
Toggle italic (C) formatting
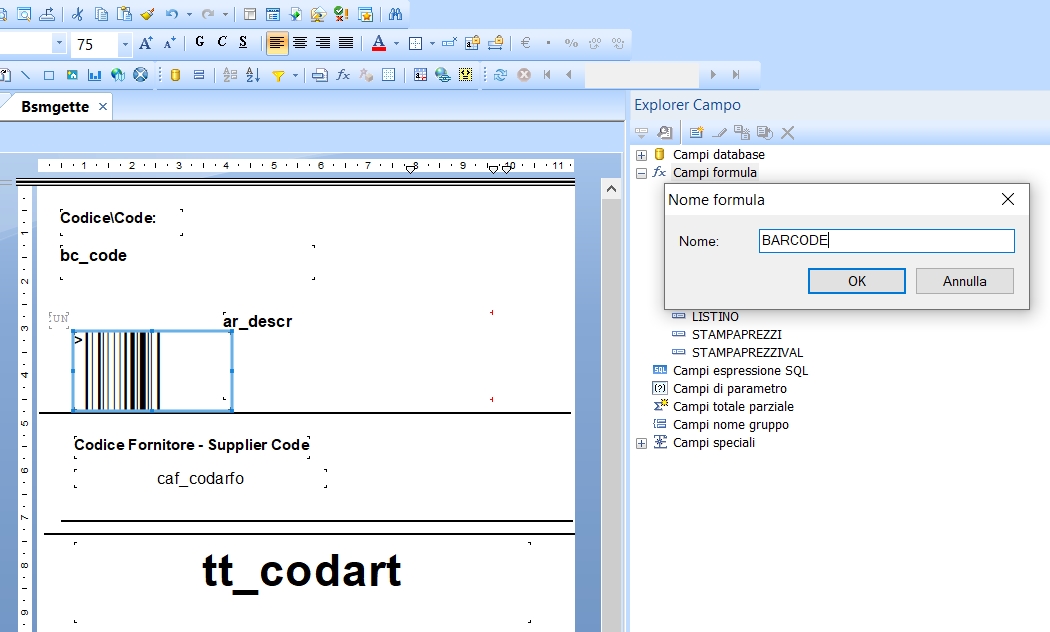click(x=222, y=43)
